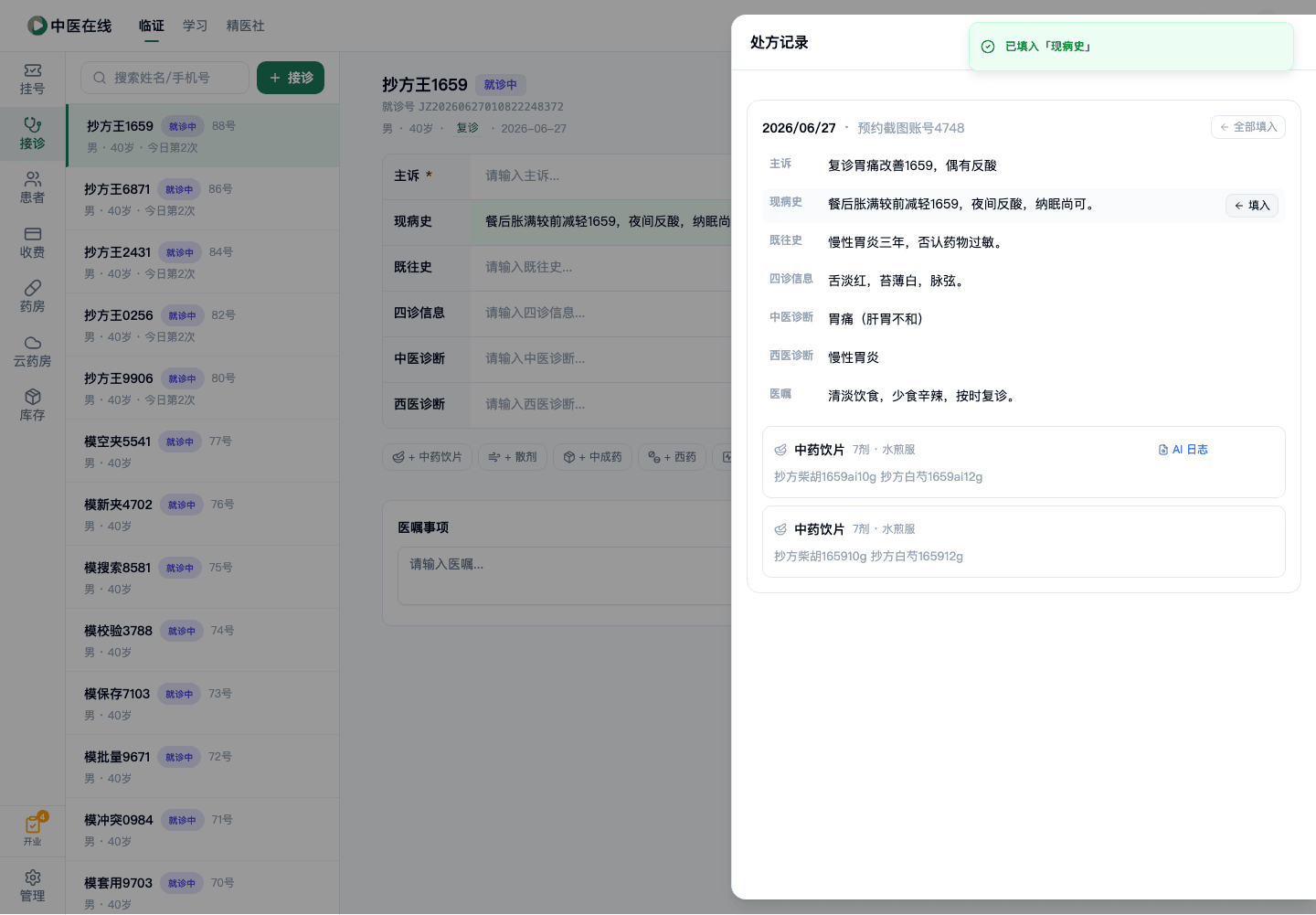Focus the 搜索姓名/手机号 search field
The image size is (1316, 915).
coord(164,78)
